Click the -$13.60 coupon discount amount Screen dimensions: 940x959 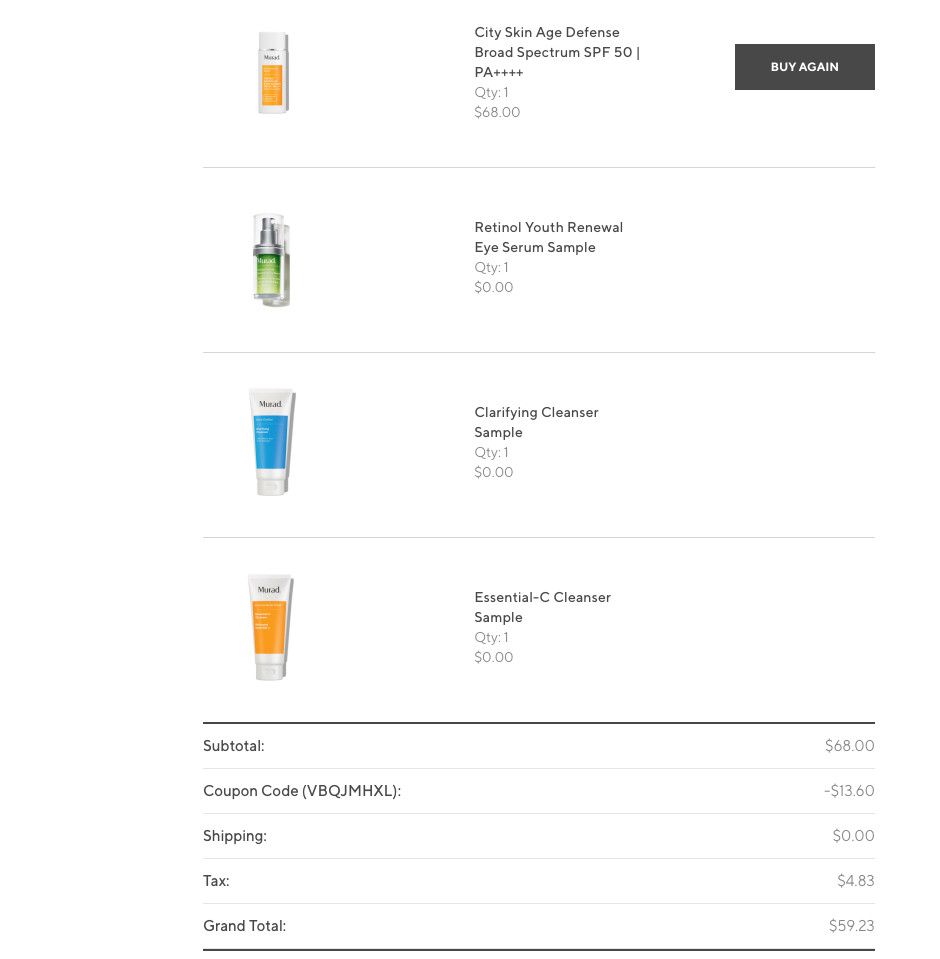(849, 791)
